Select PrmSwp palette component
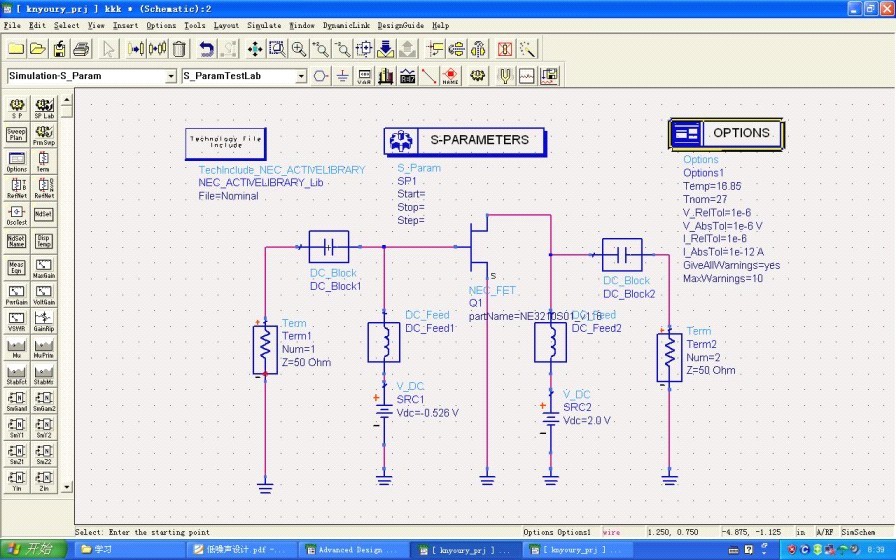Viewport: 896px width, 560px height. click(x=44, y=135)
